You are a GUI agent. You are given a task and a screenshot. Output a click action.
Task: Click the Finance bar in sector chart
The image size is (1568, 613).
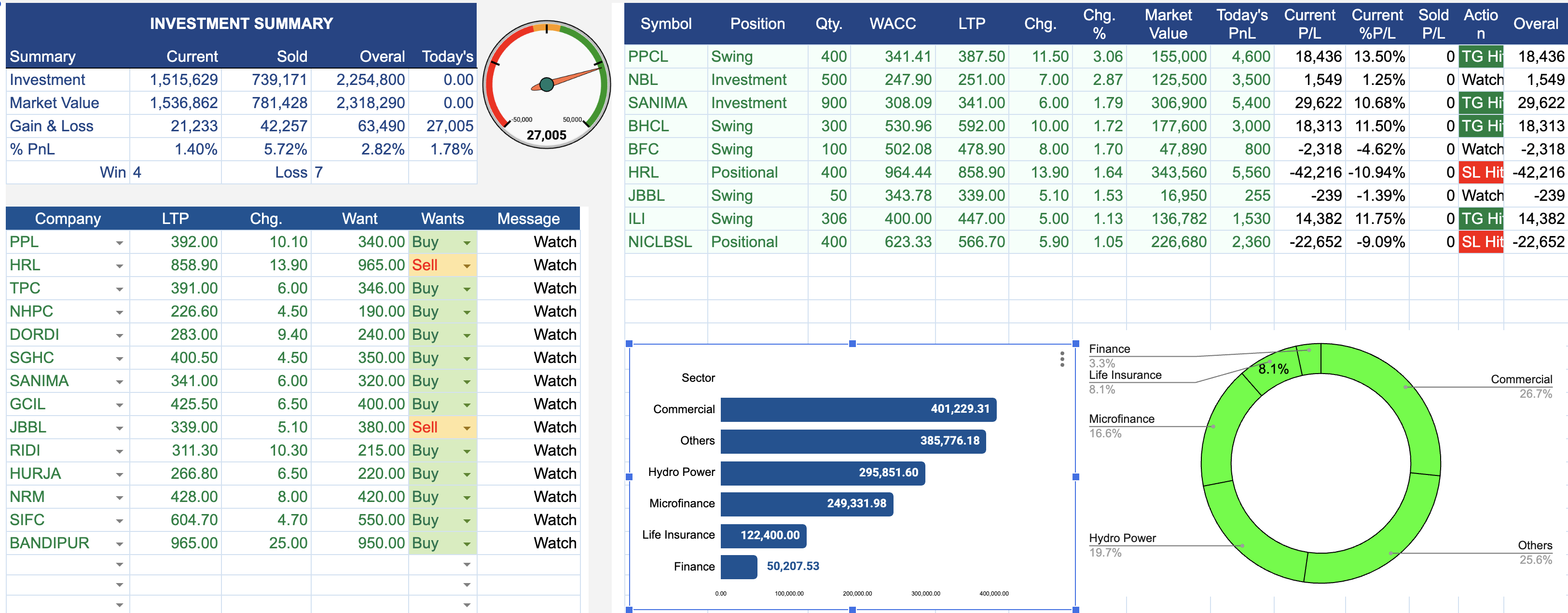(x=738, y=567)
